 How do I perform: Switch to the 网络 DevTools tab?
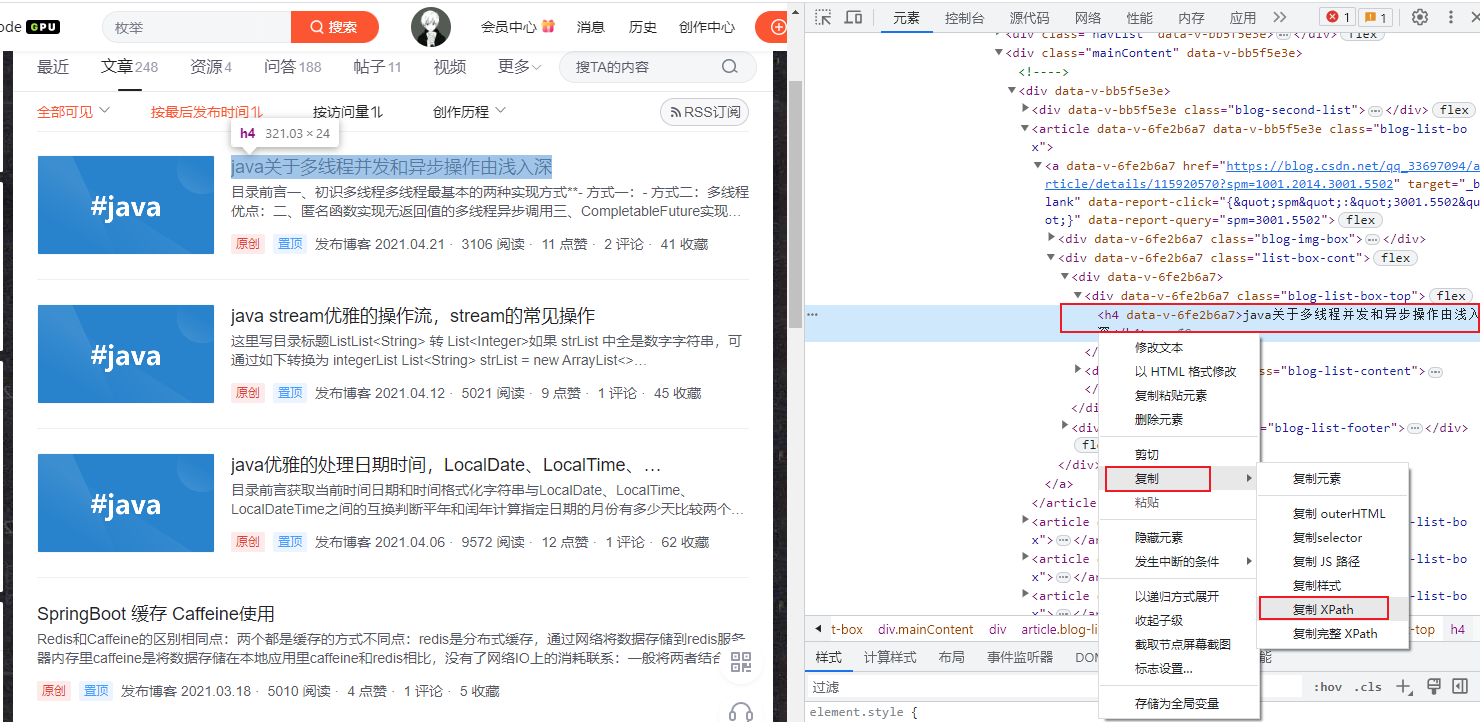pyautogui.click(x=1088, y=18)
